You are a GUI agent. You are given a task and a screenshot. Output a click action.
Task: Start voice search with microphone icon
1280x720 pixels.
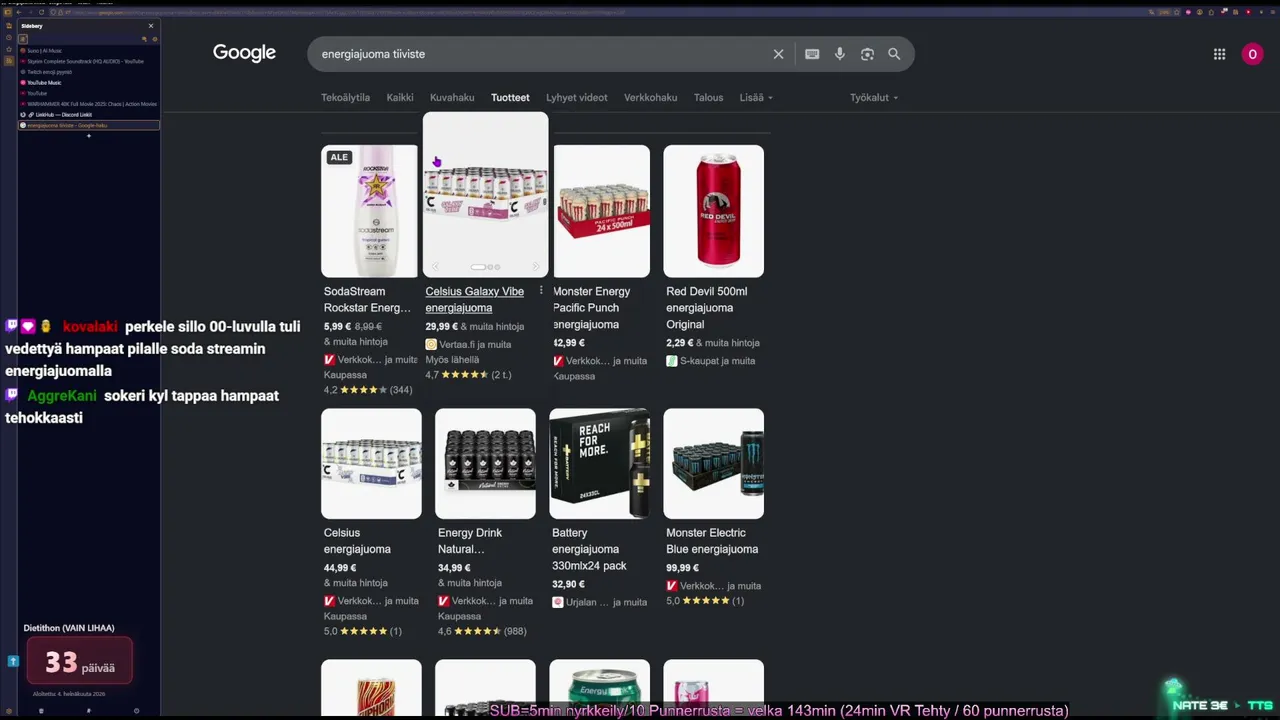pyautogui.click(x=840, y=54)
